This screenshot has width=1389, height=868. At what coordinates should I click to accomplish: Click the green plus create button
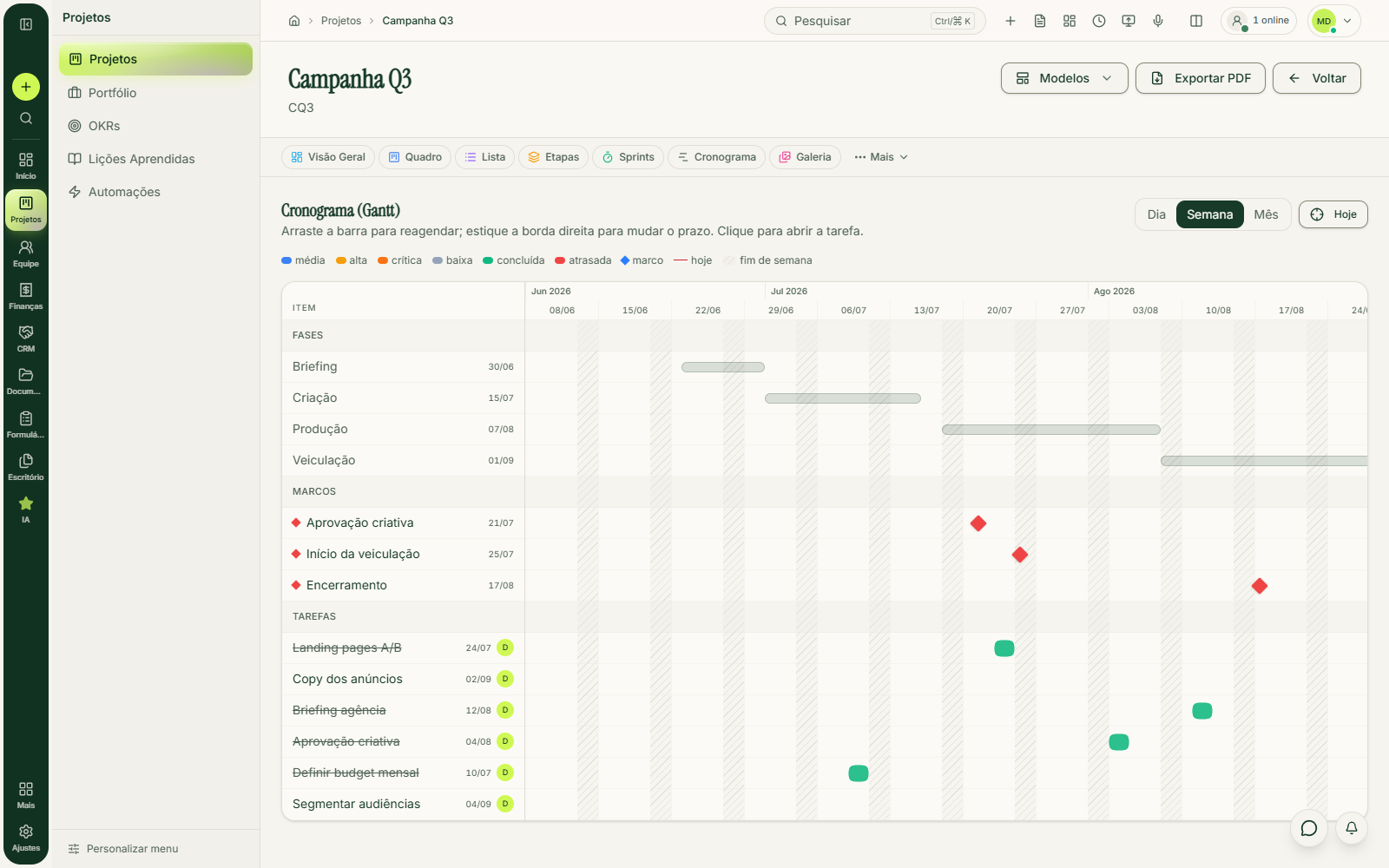(x=26, y=87)
